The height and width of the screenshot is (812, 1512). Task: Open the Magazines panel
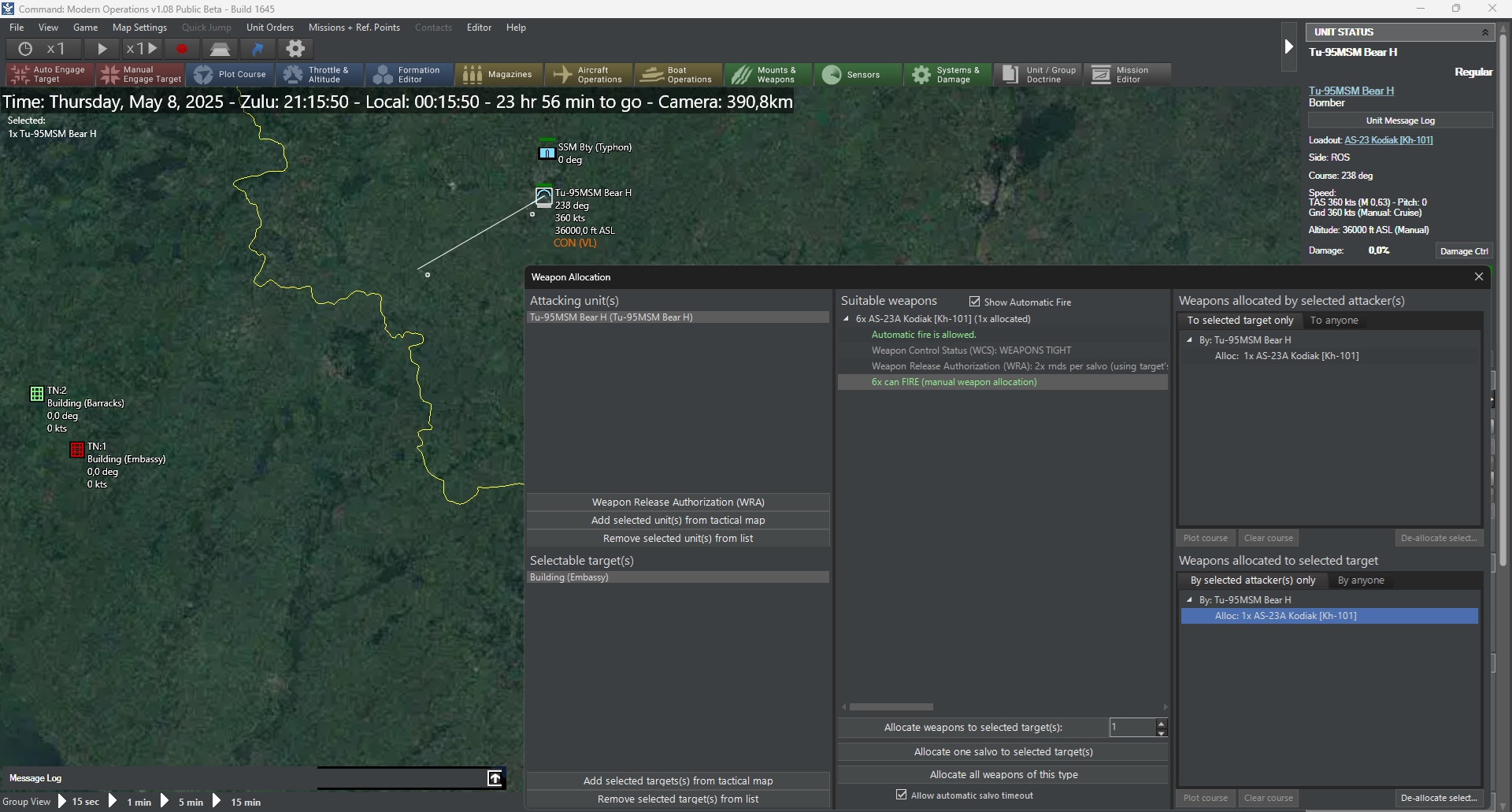tap(498, 75)
